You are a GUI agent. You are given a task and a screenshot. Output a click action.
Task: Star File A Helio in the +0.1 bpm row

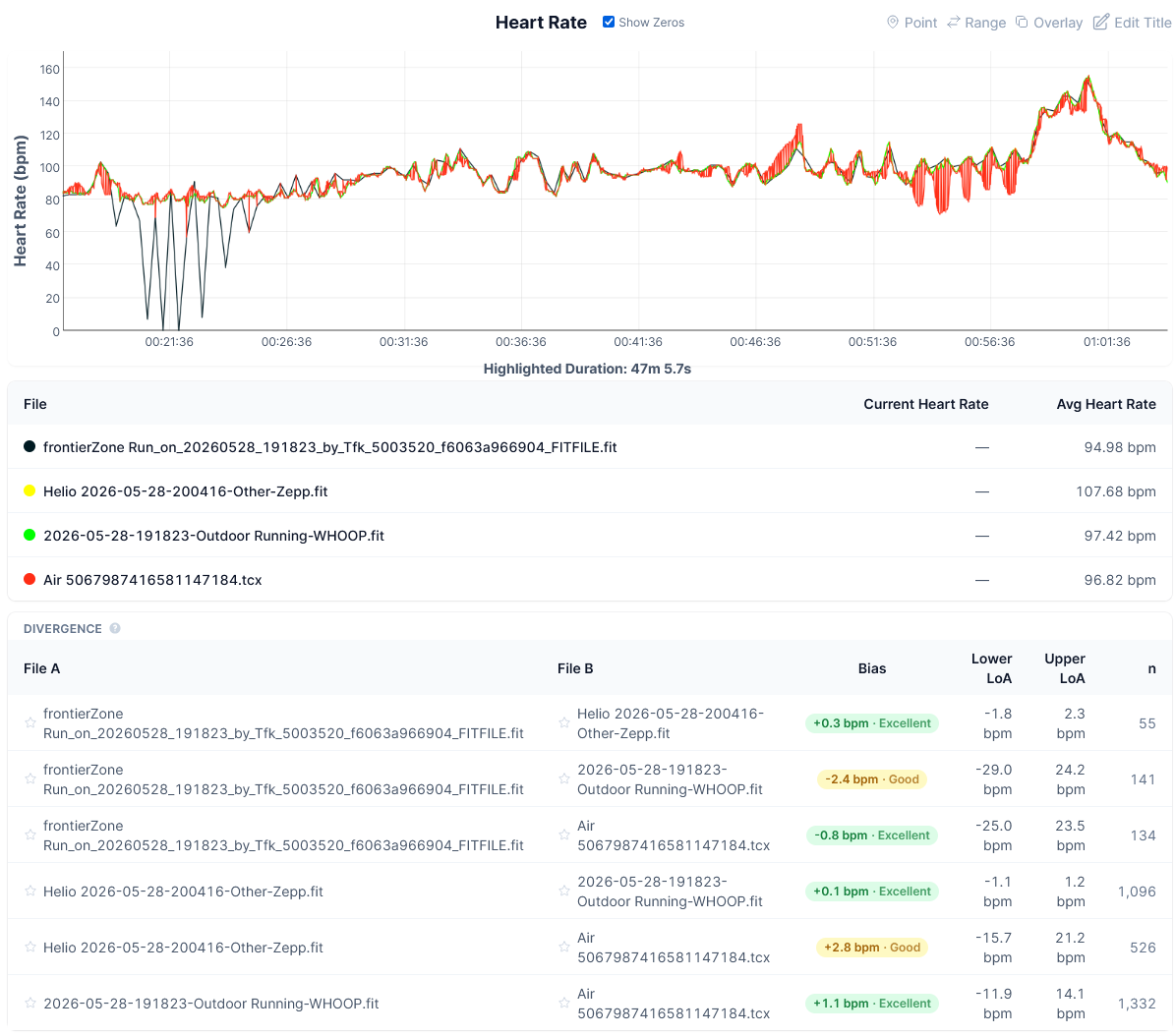coord(29,891)
